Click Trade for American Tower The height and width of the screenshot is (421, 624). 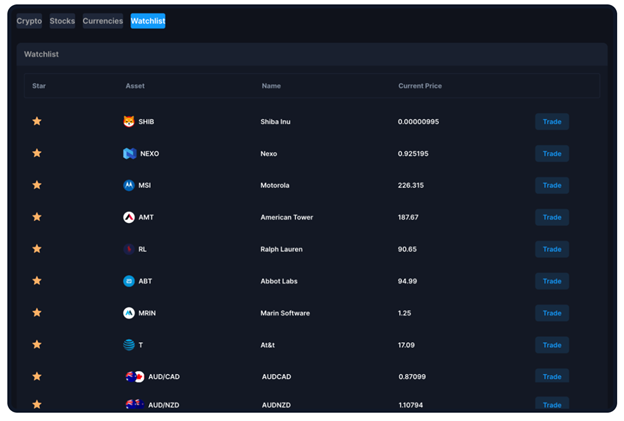point(552,217)
